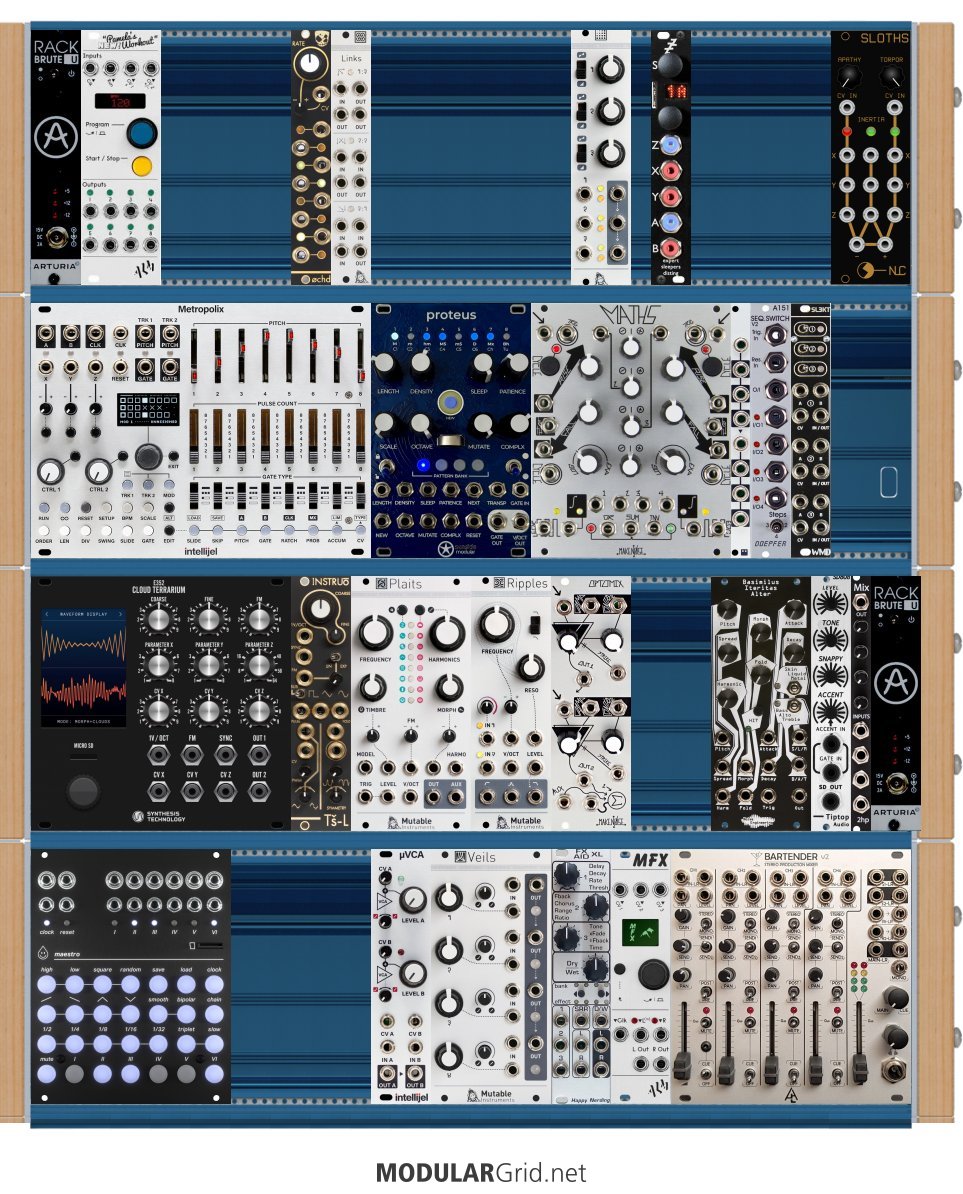Click the big top knob on Instruo Ts-L
The height and width of the screenshot is (1194, 963).
[321, 610]
